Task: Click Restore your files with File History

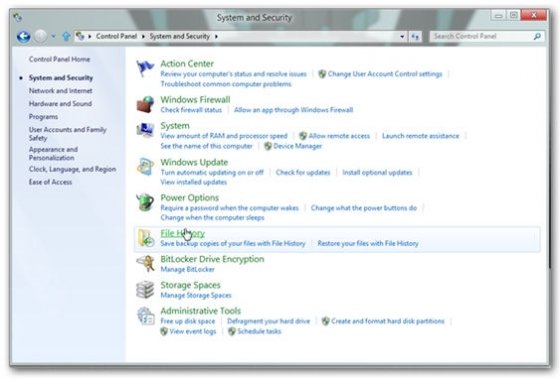Action: (368, 243)
